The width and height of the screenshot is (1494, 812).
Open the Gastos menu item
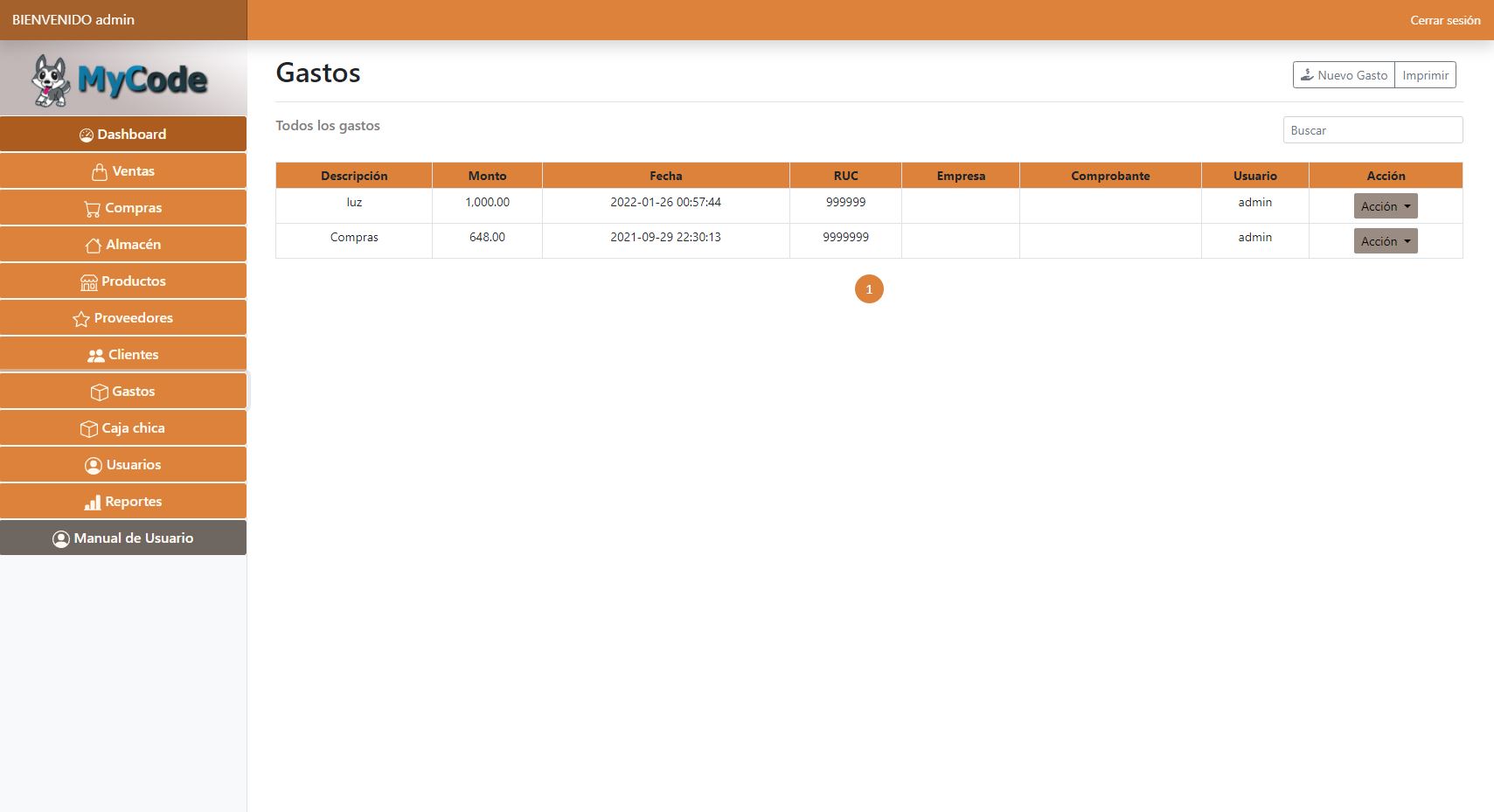tap(123, 392)
